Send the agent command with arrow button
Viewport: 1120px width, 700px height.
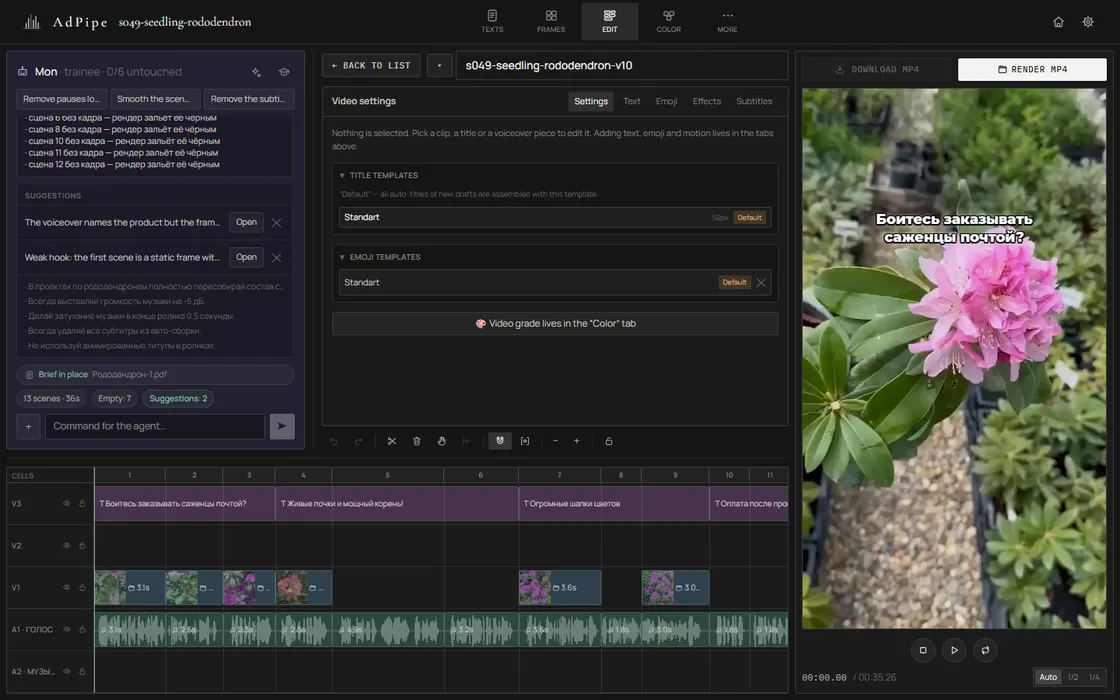[x=282, y=426]
